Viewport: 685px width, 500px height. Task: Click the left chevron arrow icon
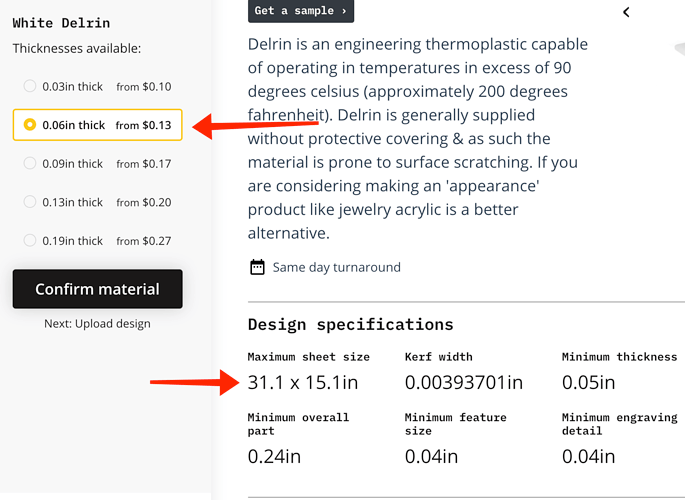[x=626, y=12]
